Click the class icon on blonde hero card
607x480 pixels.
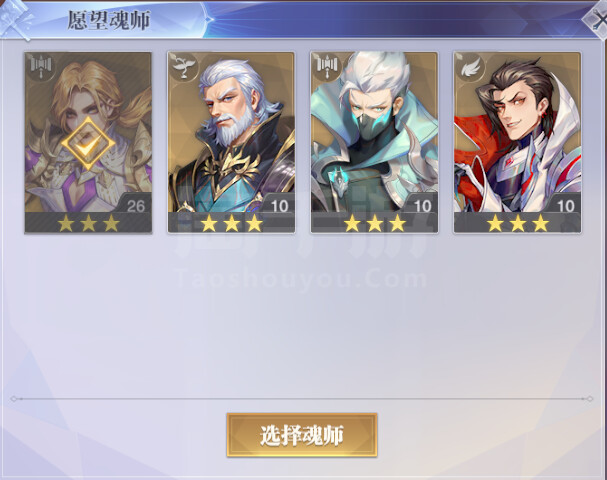tap(41, 66)
